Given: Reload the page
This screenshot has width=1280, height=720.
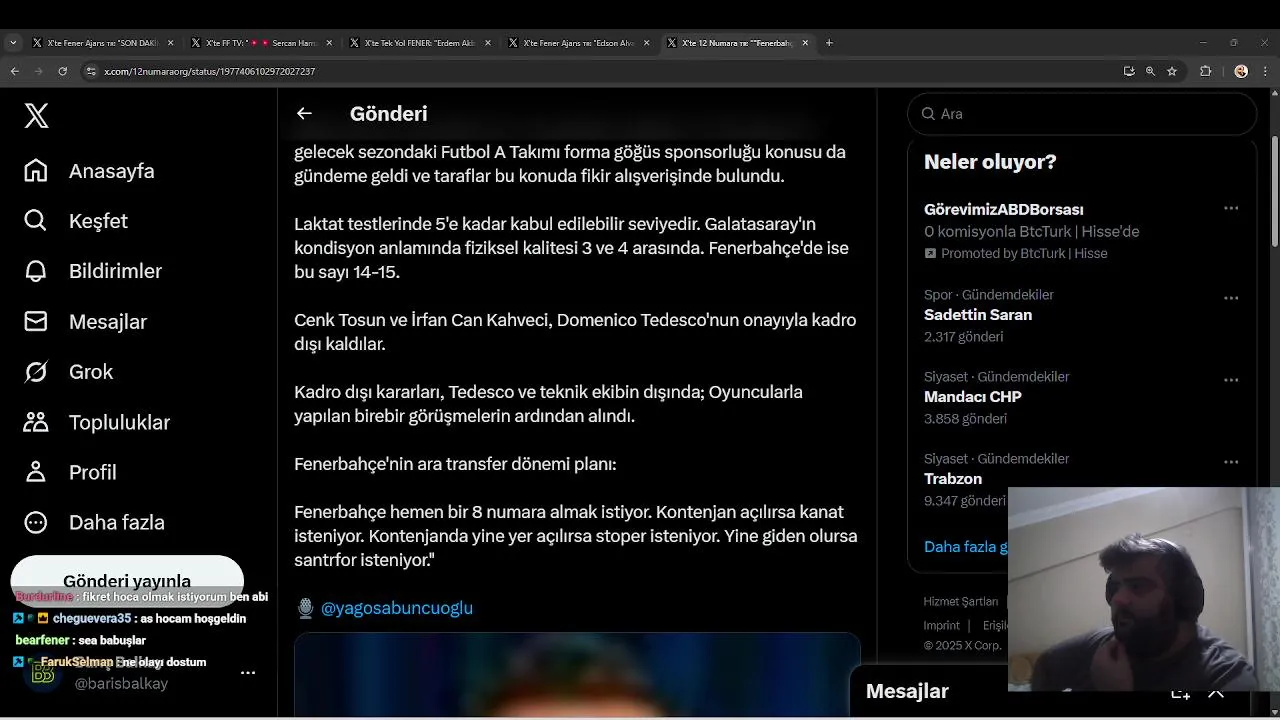Looking at the screenshot, I should pyautogui.click(x=62, y=71).
